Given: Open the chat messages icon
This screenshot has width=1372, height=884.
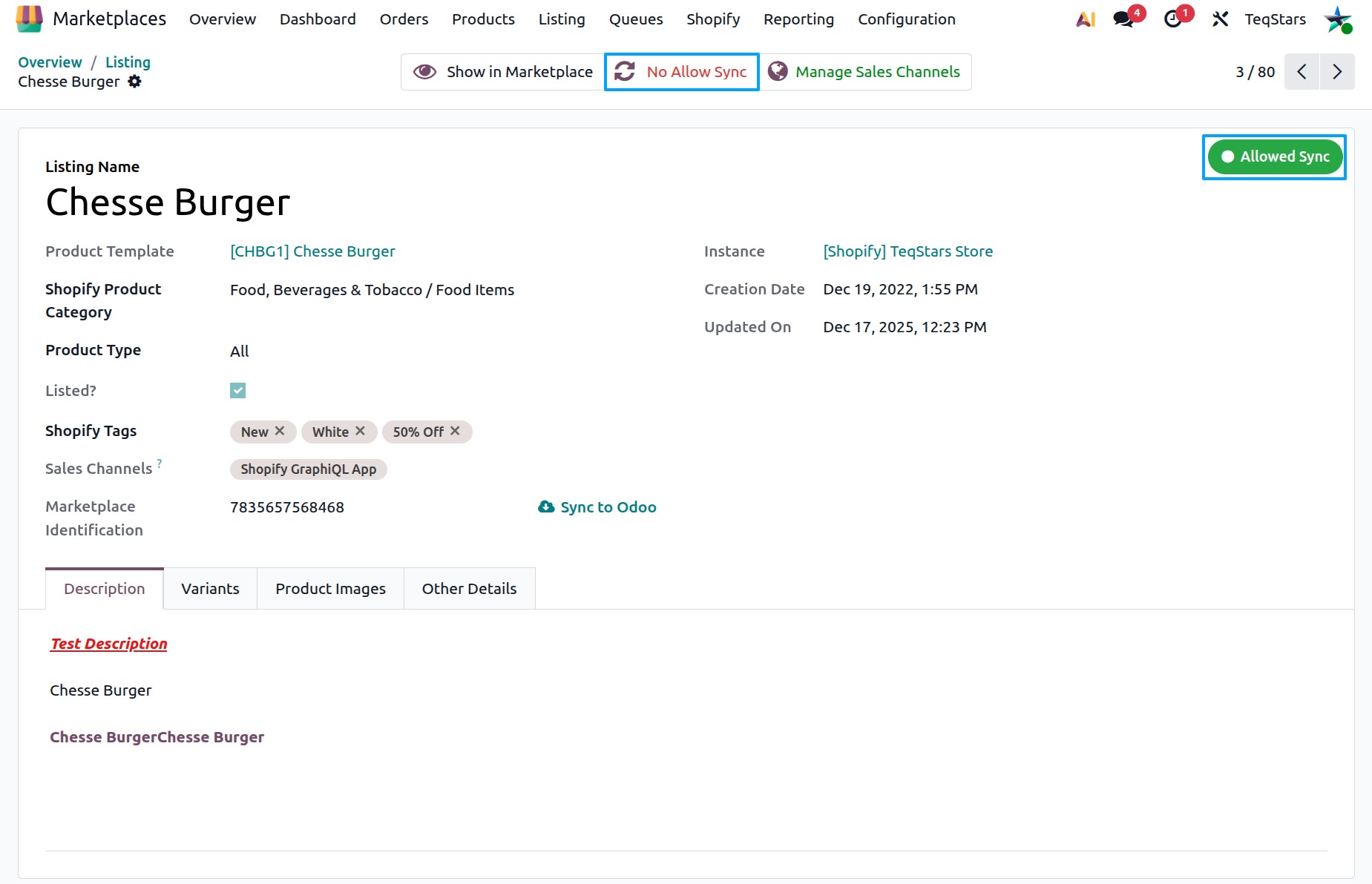Looking at the screenshot, I should 1124,19.
